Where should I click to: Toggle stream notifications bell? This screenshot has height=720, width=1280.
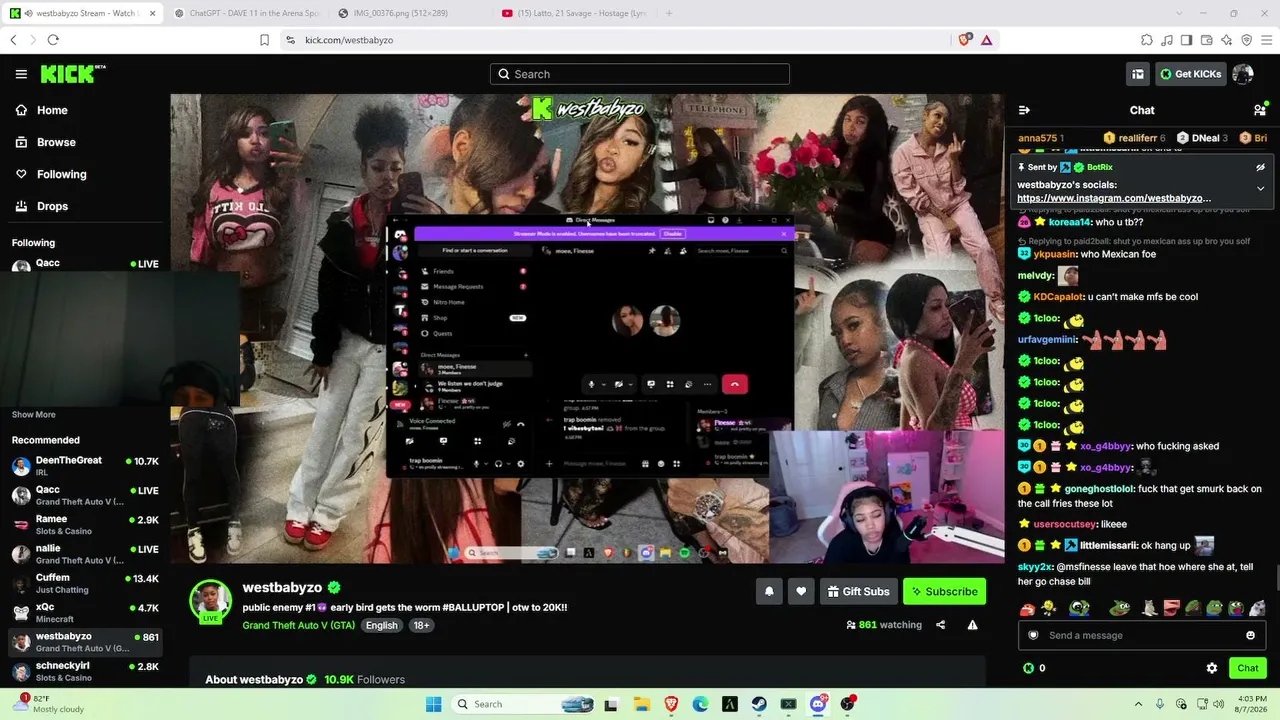click(769, 591)
